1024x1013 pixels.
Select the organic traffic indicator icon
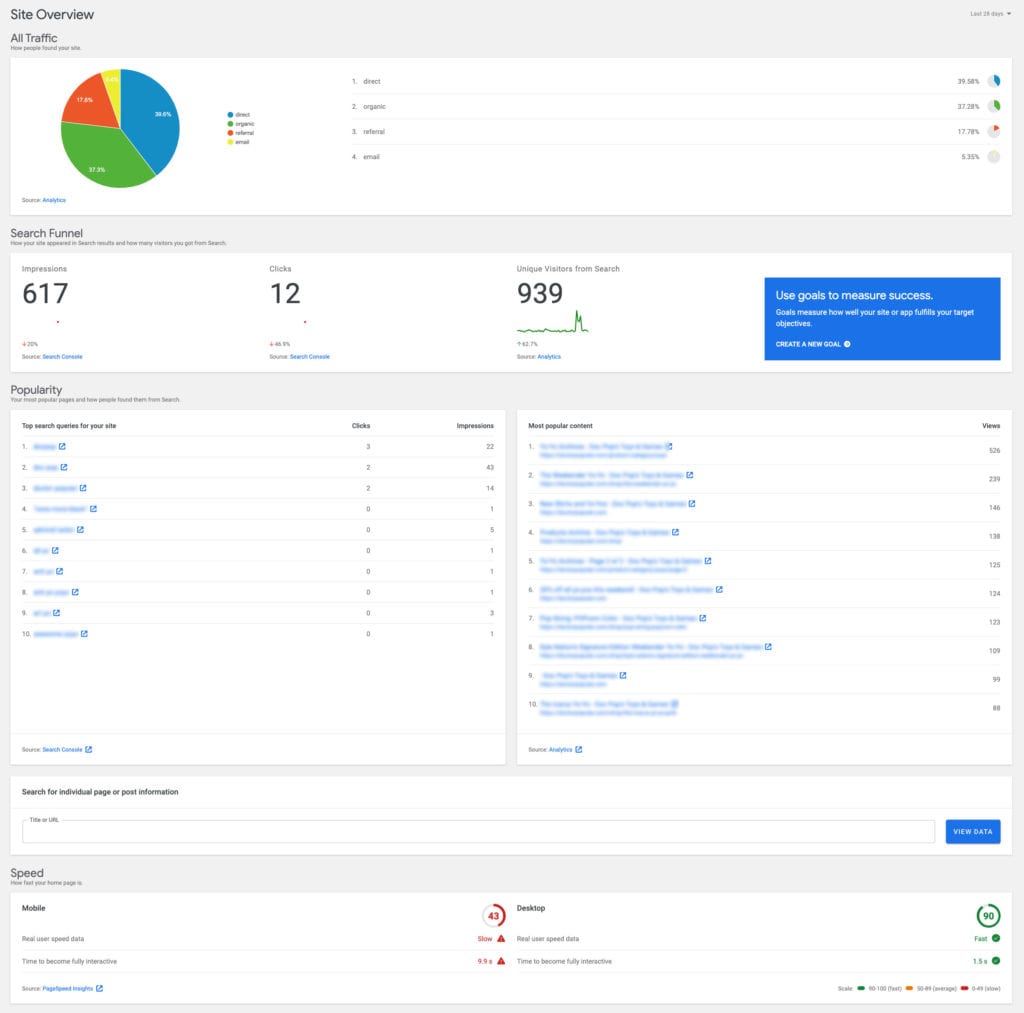994,106
